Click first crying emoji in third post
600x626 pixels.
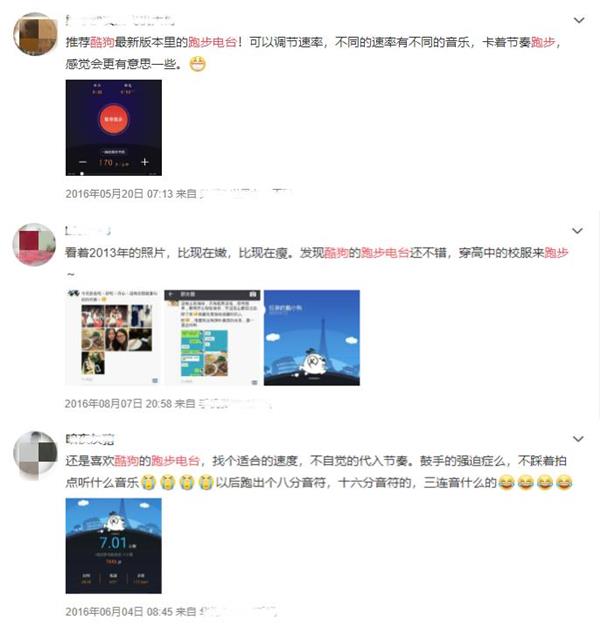pos(149,482)
